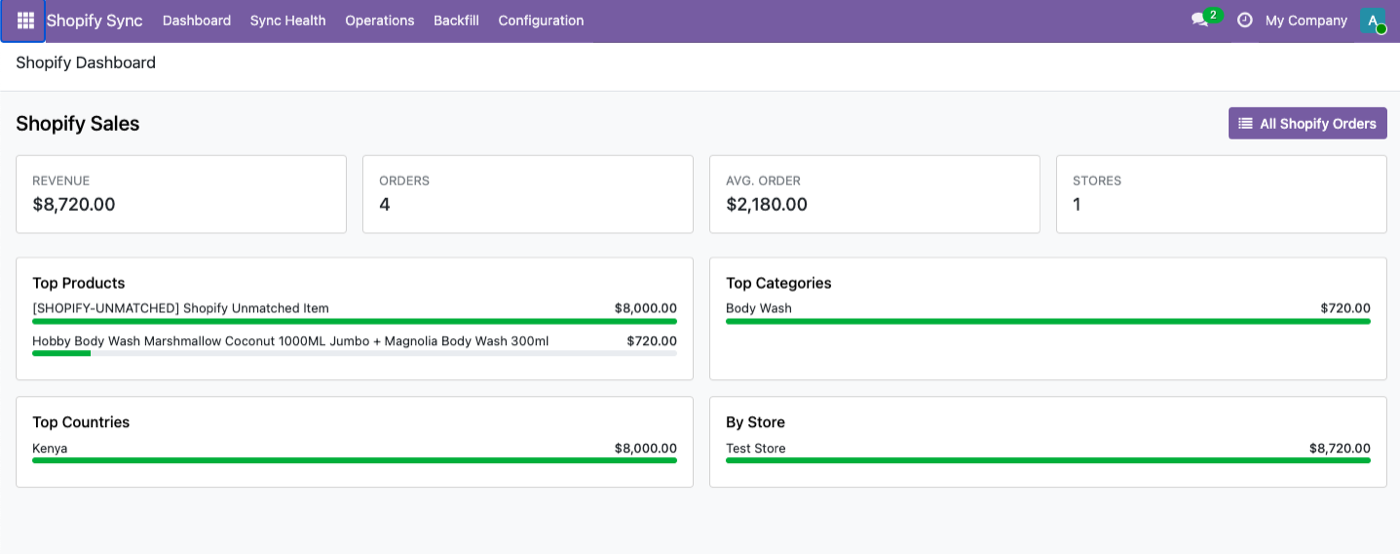Image resolution: width=1400 pixels, height=554 pixels.
Task: Open the Operations menu
Action: (380, 20)
